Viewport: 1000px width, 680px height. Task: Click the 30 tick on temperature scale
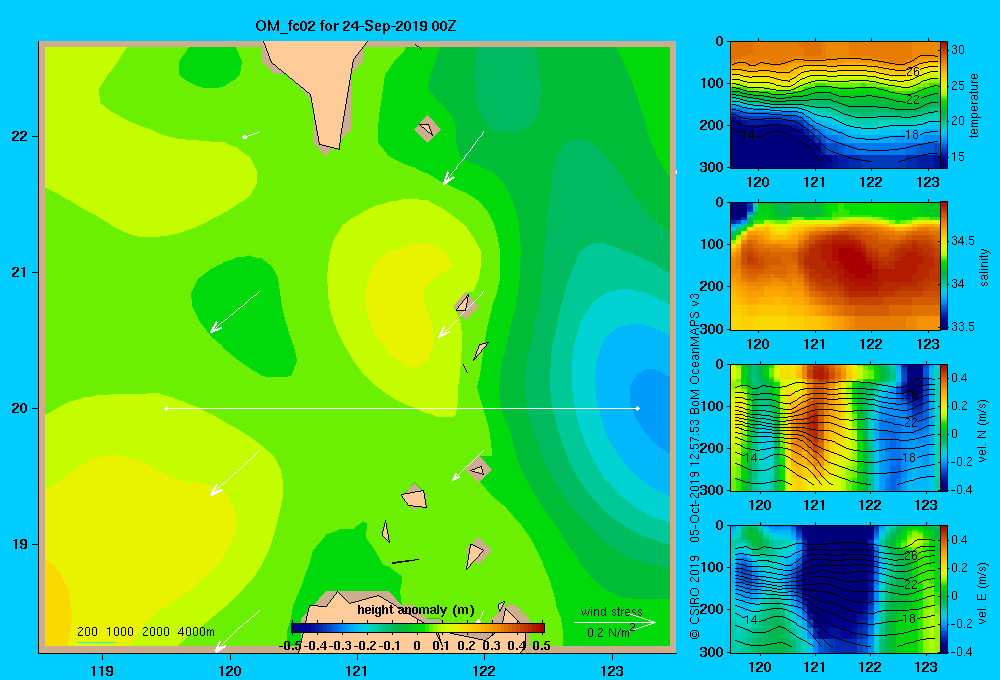coord(958,50)
